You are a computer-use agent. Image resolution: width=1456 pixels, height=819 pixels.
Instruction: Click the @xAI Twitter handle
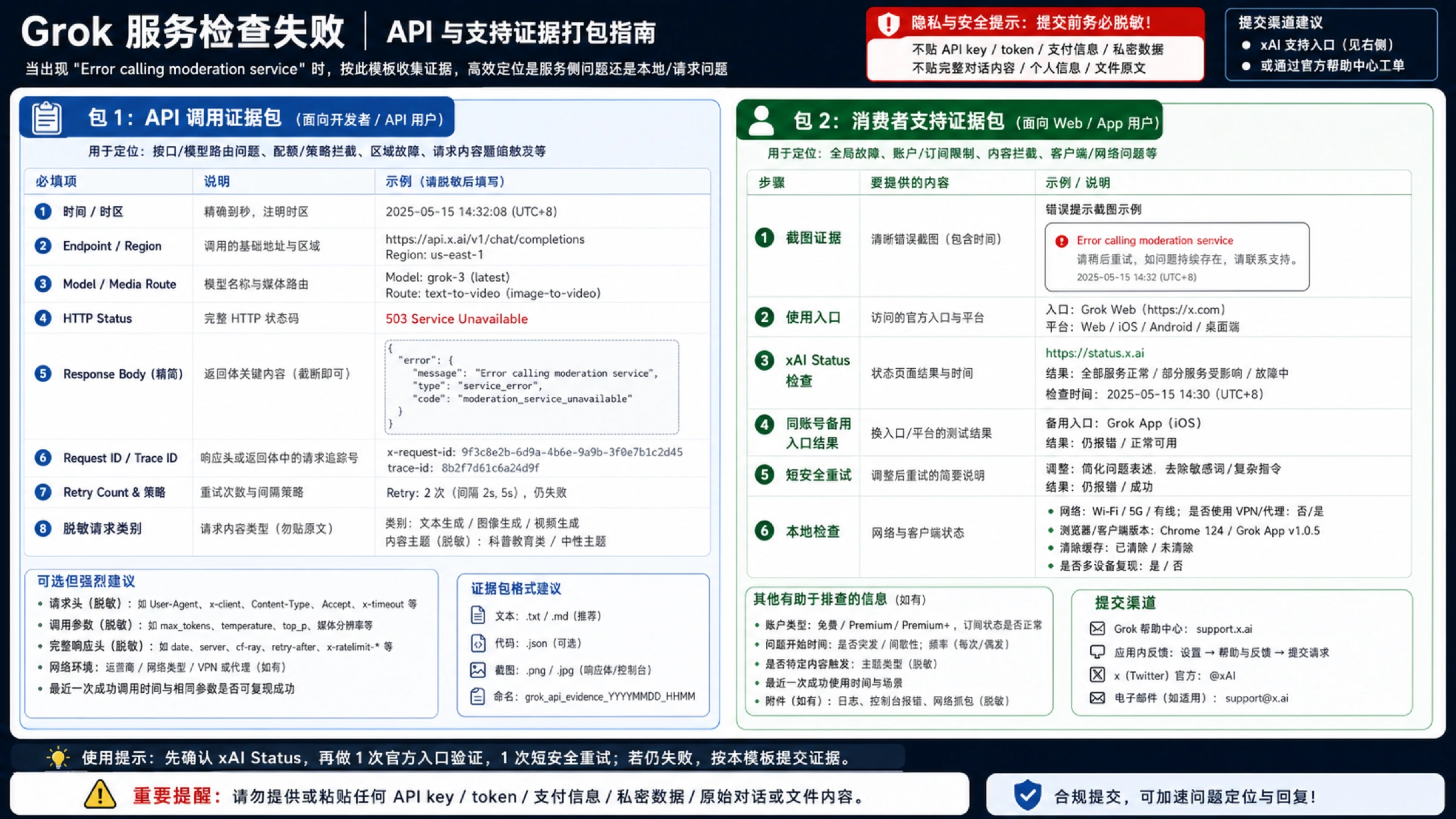[1222, 675]
